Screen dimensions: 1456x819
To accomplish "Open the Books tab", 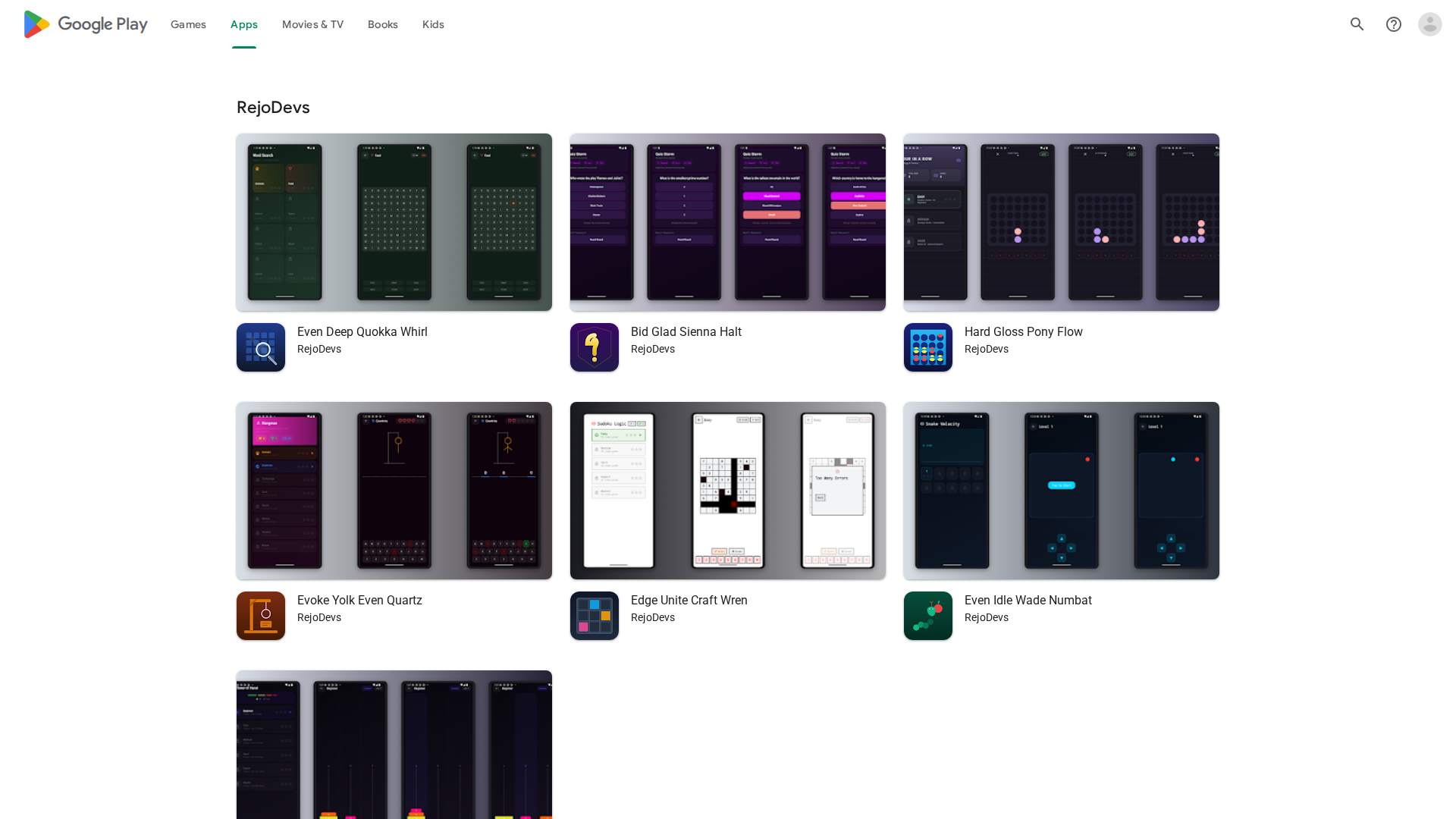I will pos(383,24).
